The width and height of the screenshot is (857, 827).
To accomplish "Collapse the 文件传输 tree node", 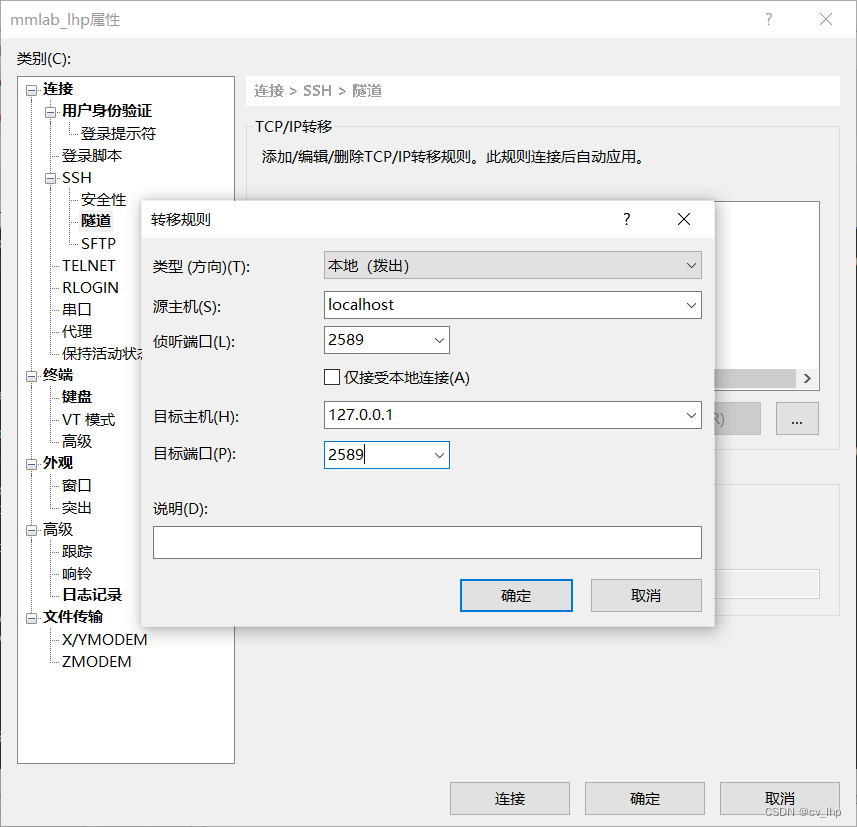I will click(x=32, y=618).
